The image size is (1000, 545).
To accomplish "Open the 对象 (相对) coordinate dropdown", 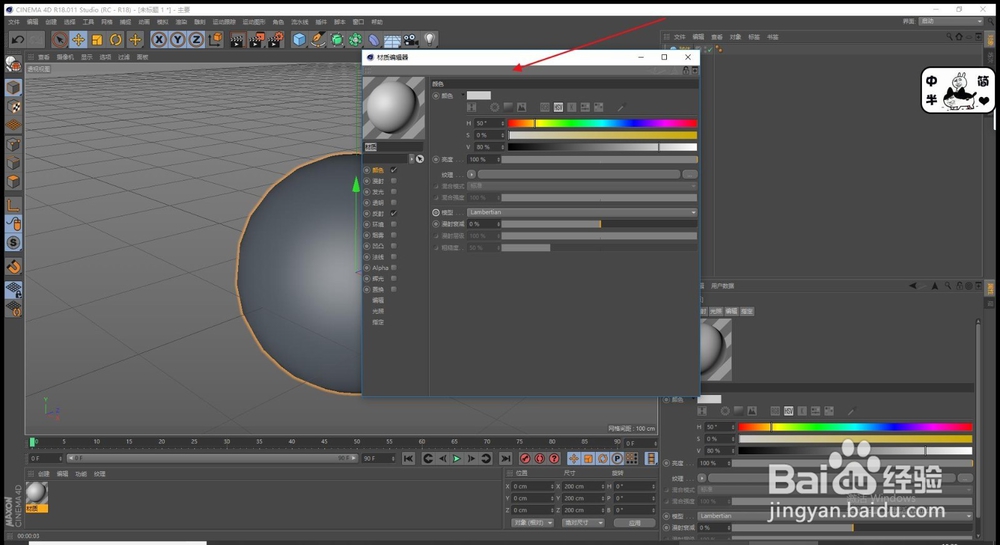I will pyautogui.click(x=533, y=523).
